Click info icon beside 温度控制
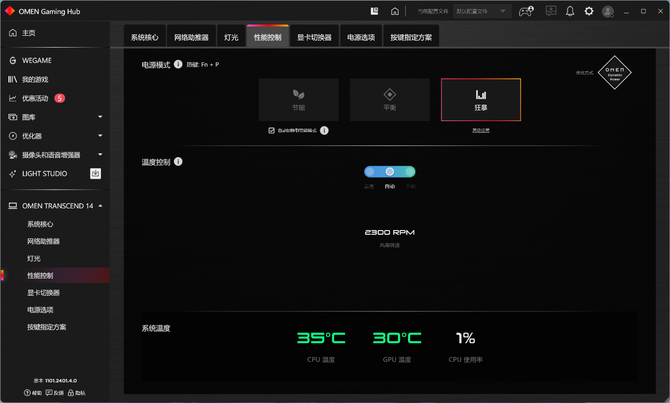 (178, 162)
